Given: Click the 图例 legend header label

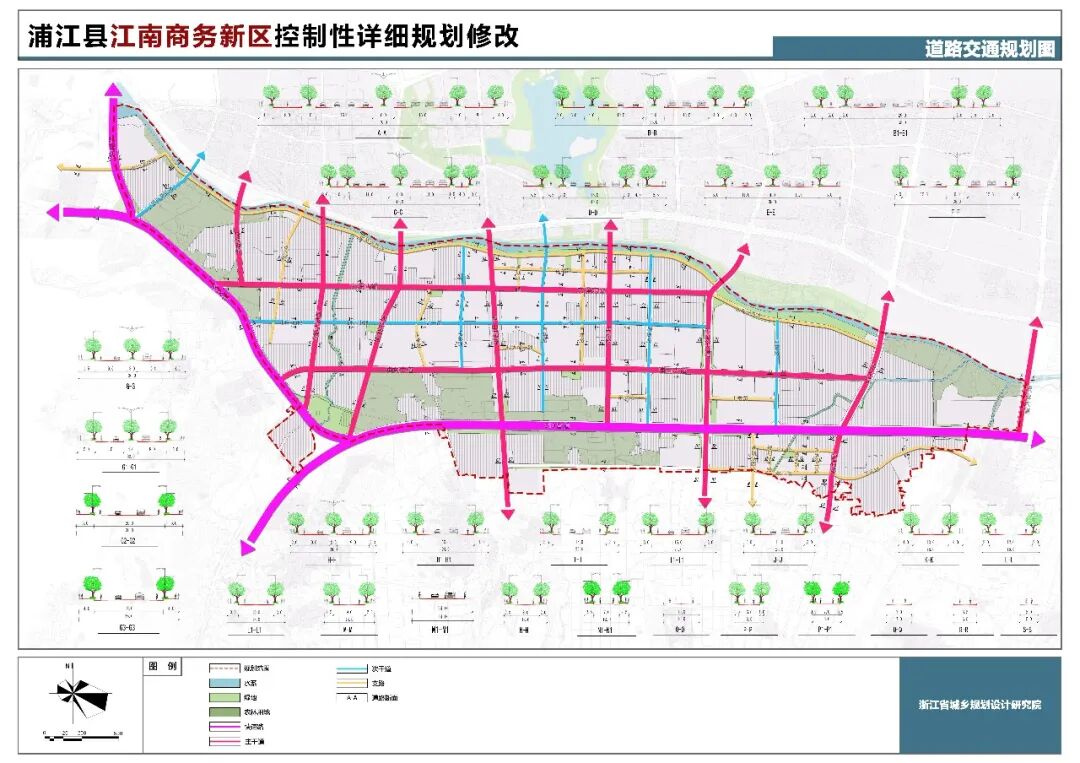Looking at the screenshot, I should click(161, 666).
